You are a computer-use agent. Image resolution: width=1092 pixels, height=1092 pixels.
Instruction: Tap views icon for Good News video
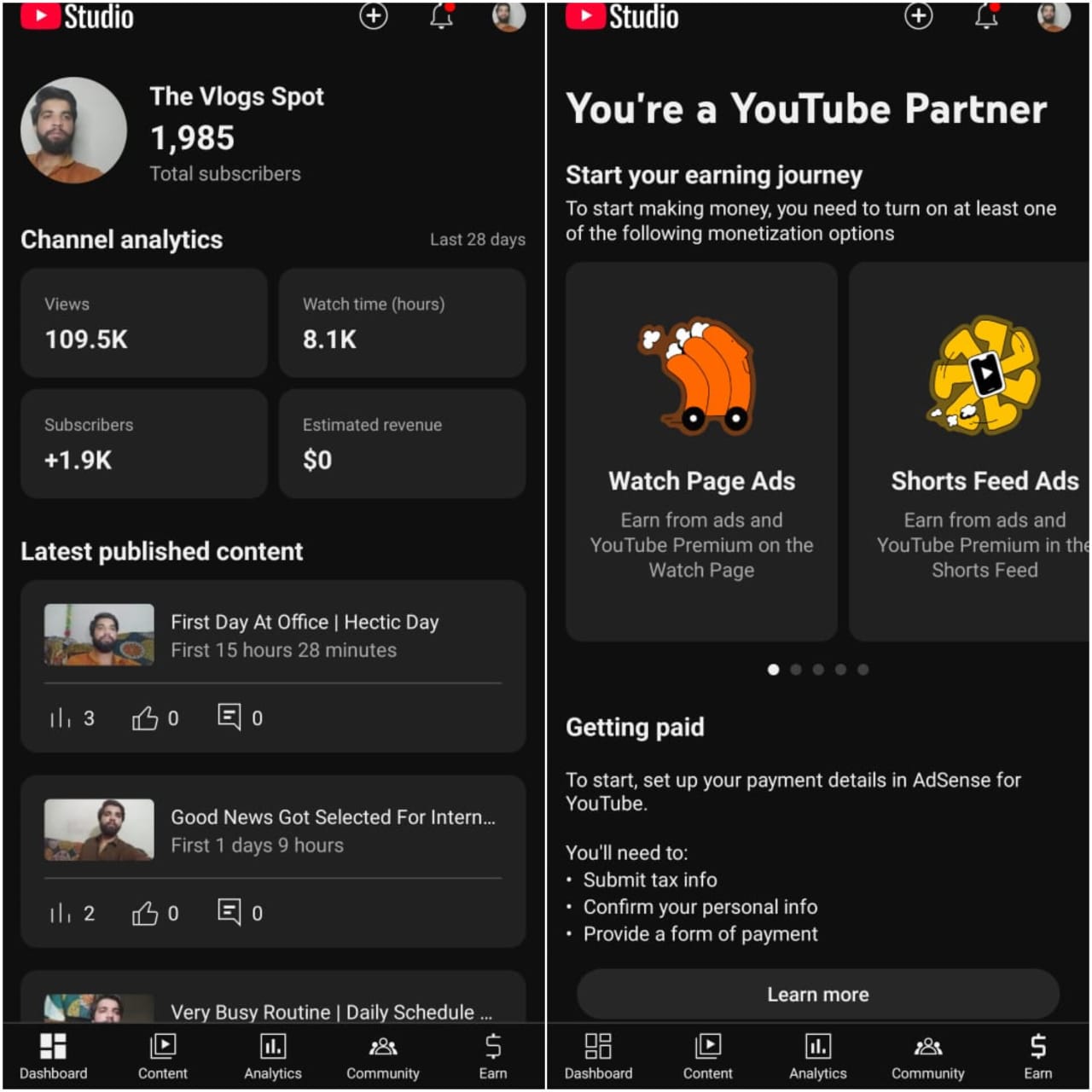pos(61,914)
